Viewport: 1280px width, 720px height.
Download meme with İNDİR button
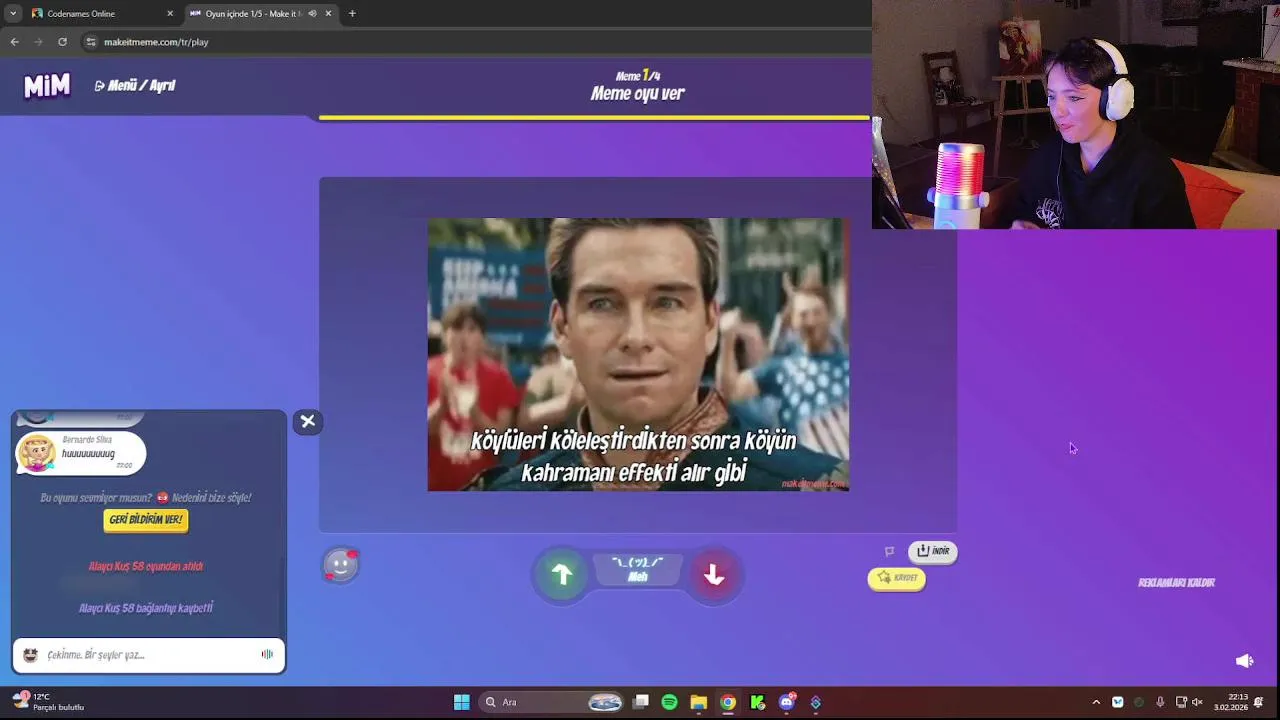coord(933,551)
